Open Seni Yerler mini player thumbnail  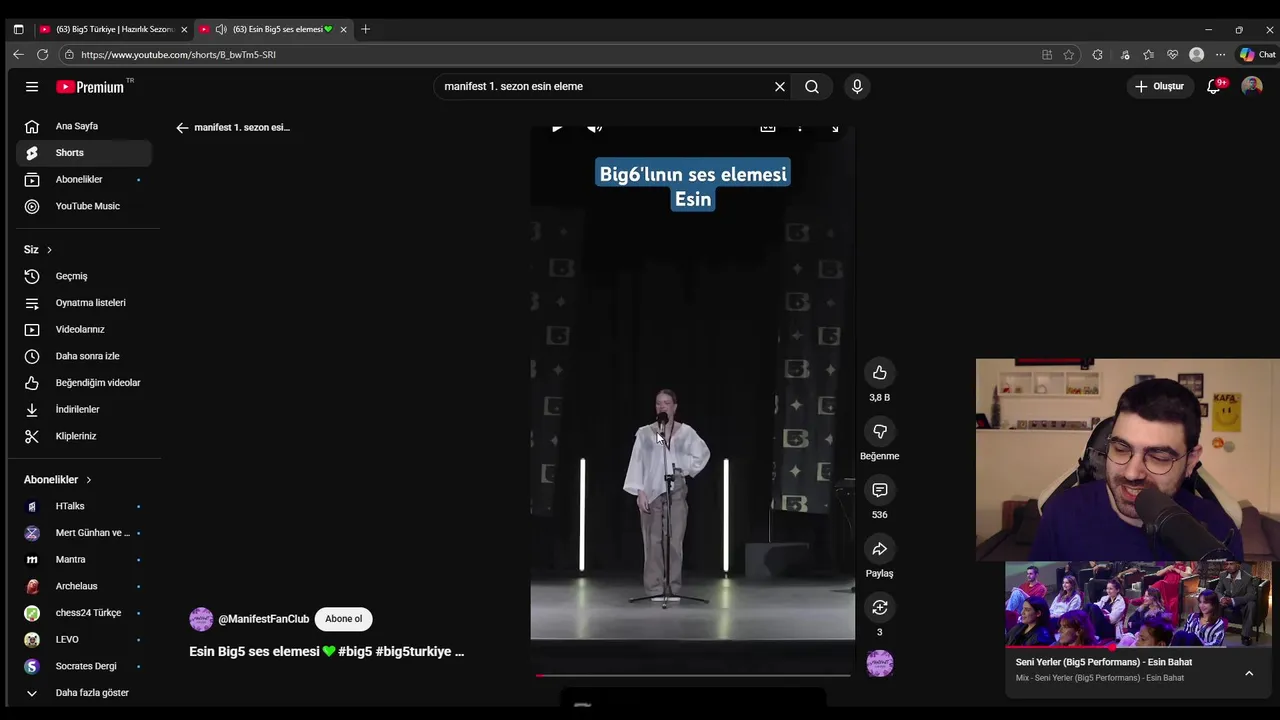tap(1138, 604)
